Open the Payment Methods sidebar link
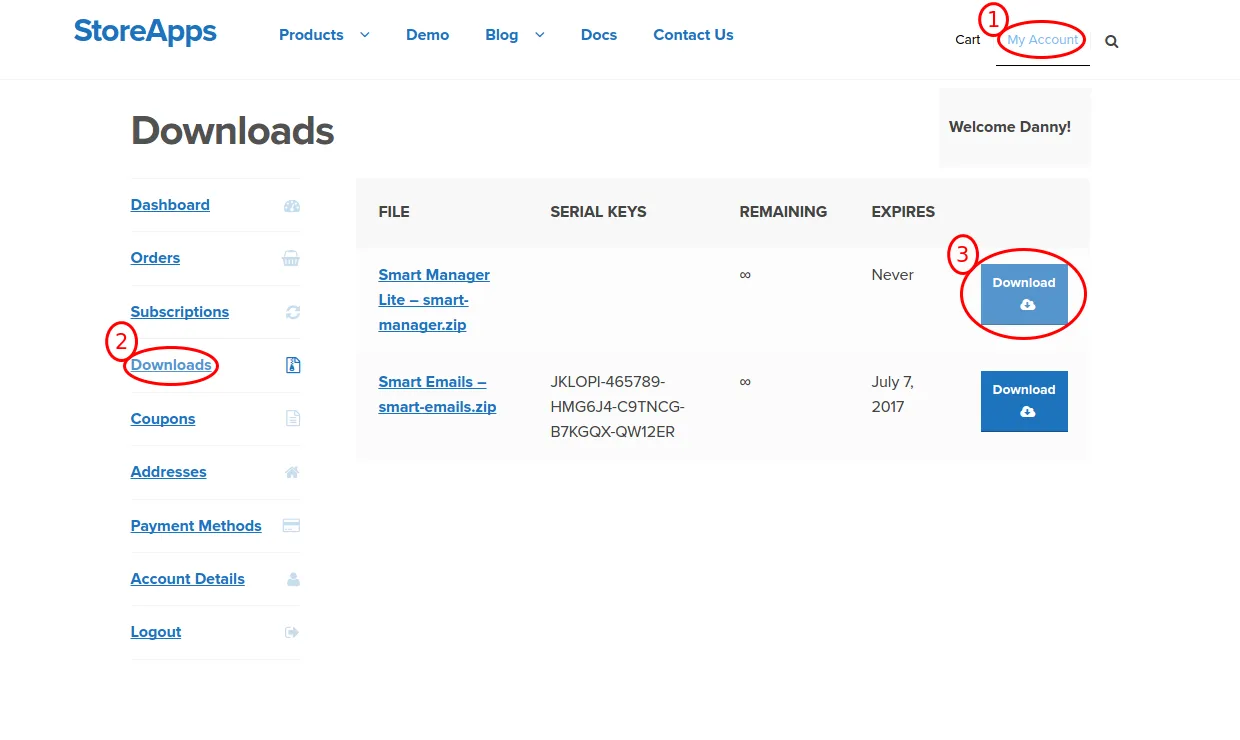Screen dimensions: 1240x740 [196, 526]
